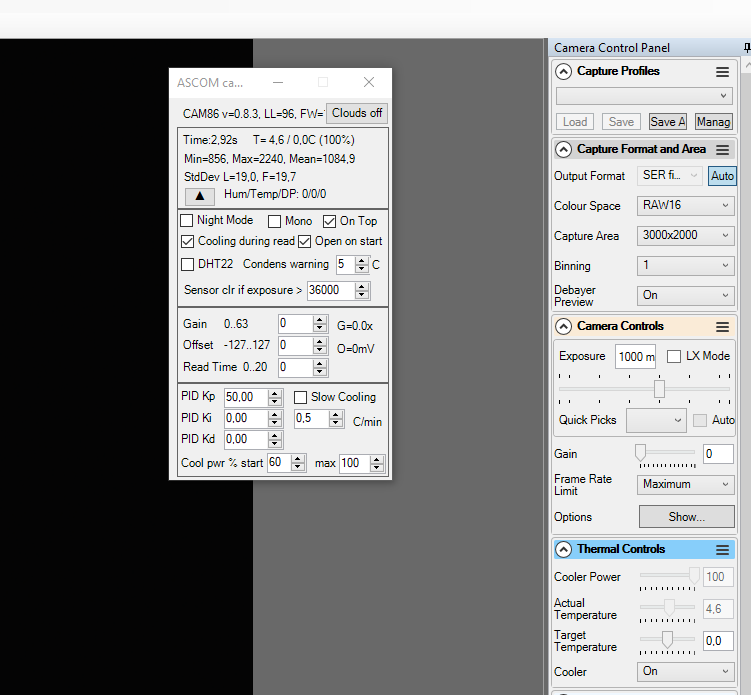Click the Options Show... button
The height and width of the screenshot is (695, 751).
click(687, 517)
